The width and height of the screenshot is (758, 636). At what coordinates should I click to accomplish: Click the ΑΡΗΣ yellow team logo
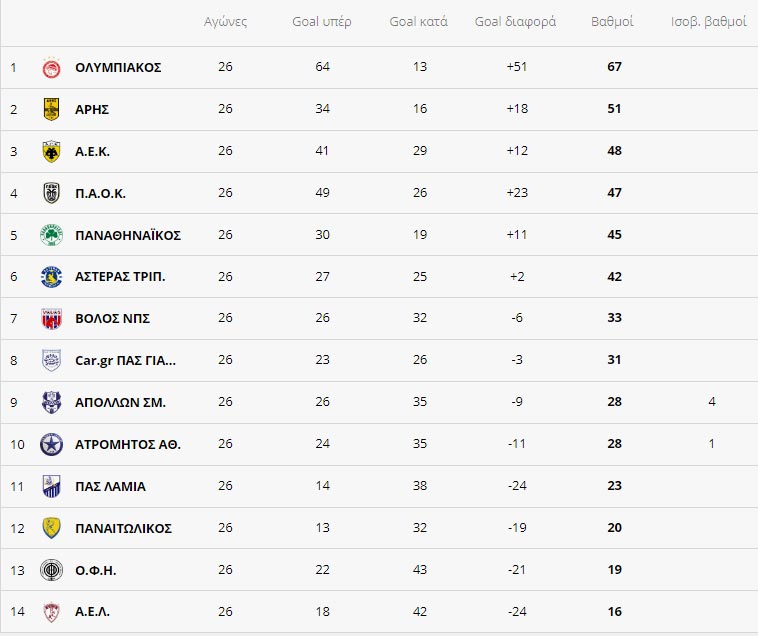point(51,109)
